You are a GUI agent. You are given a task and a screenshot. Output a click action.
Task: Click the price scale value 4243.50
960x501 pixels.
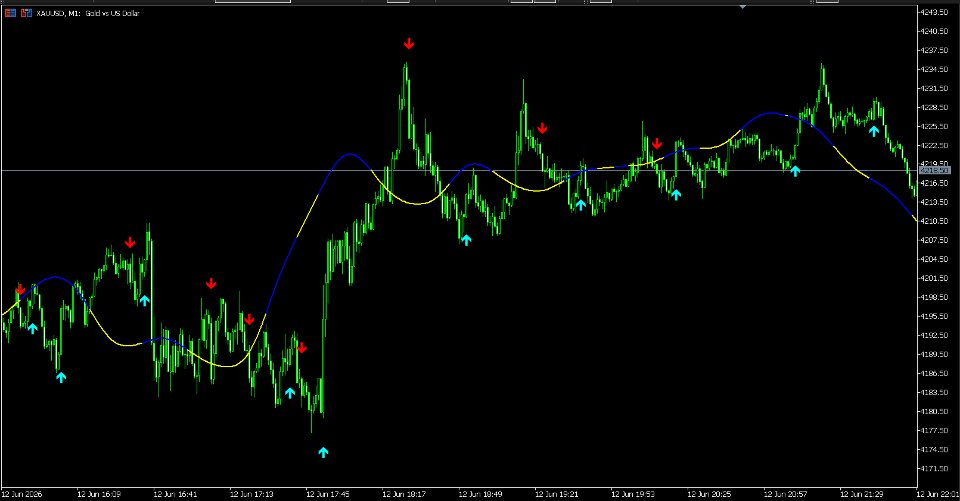click(935, 12)
